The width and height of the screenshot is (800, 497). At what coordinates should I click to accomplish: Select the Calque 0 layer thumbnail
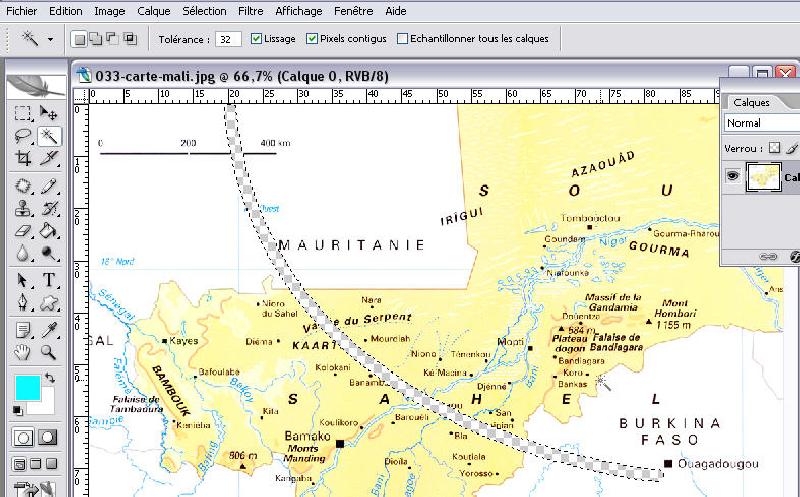tap(763, 177)
